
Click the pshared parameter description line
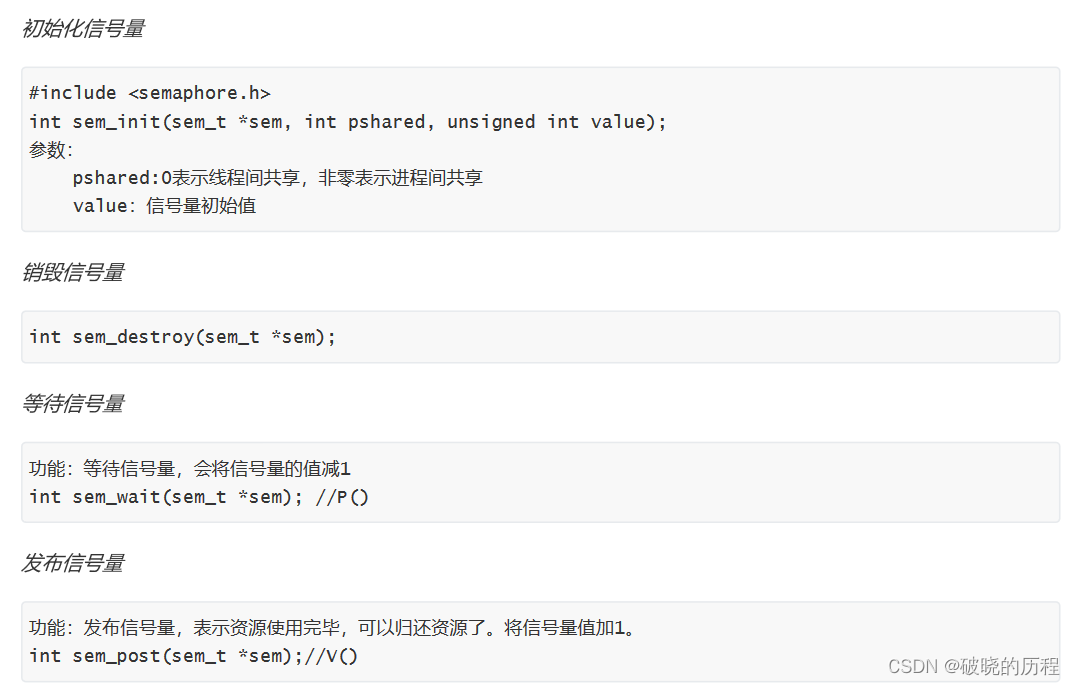(x=278, y=178)
